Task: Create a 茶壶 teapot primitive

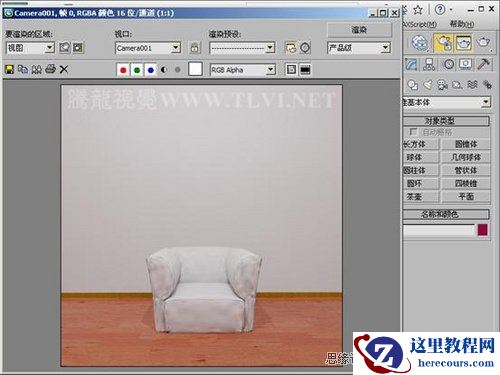Action: tap(421, 197)
